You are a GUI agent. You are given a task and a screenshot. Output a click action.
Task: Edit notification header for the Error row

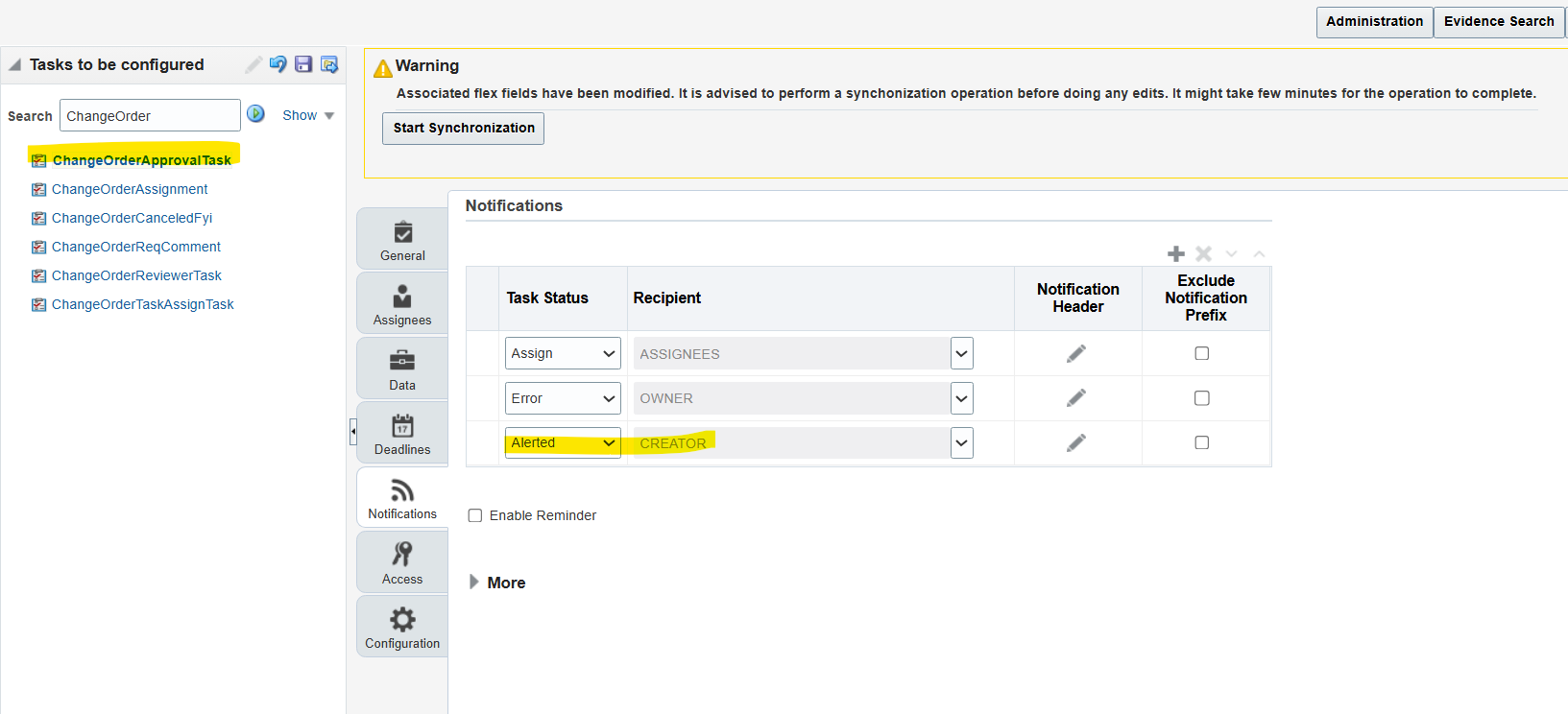tap(1076, 398)
